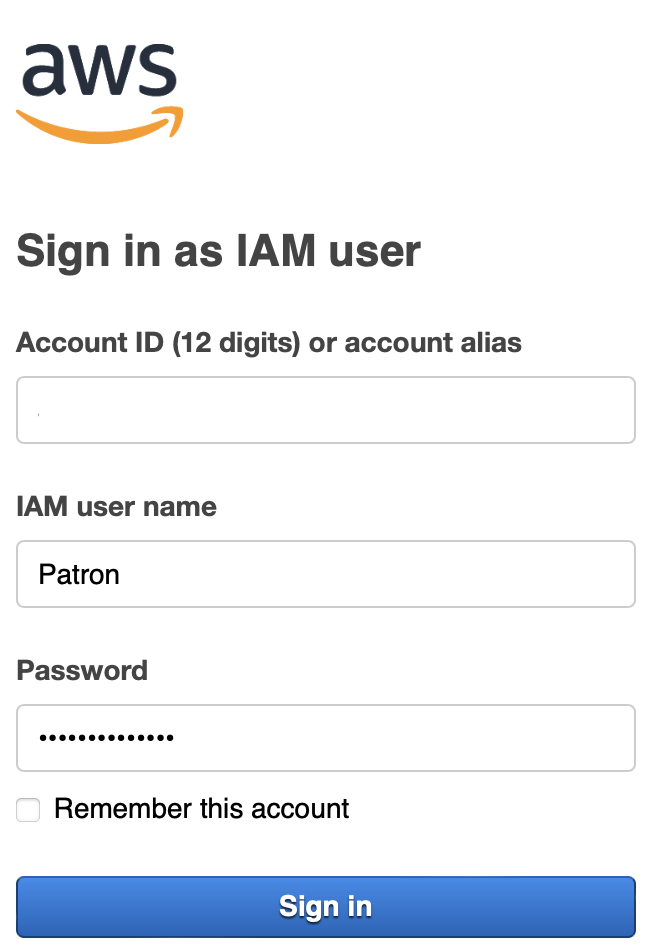This screenshot has height=948, width=652.
Task: Click the orange smile arrow under aws
Action: point(100,127)
